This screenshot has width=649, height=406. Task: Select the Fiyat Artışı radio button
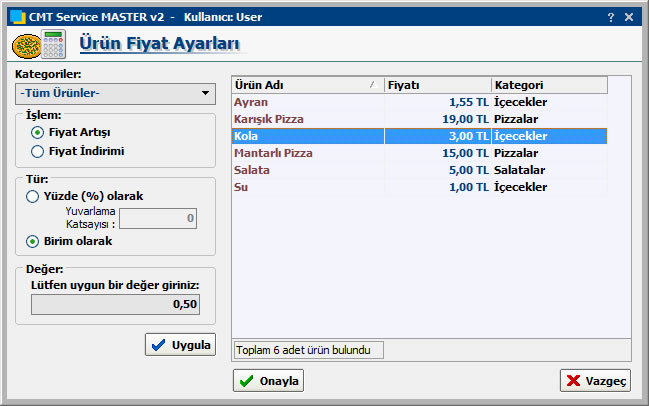pyautogui.click(x=38, y=132)
